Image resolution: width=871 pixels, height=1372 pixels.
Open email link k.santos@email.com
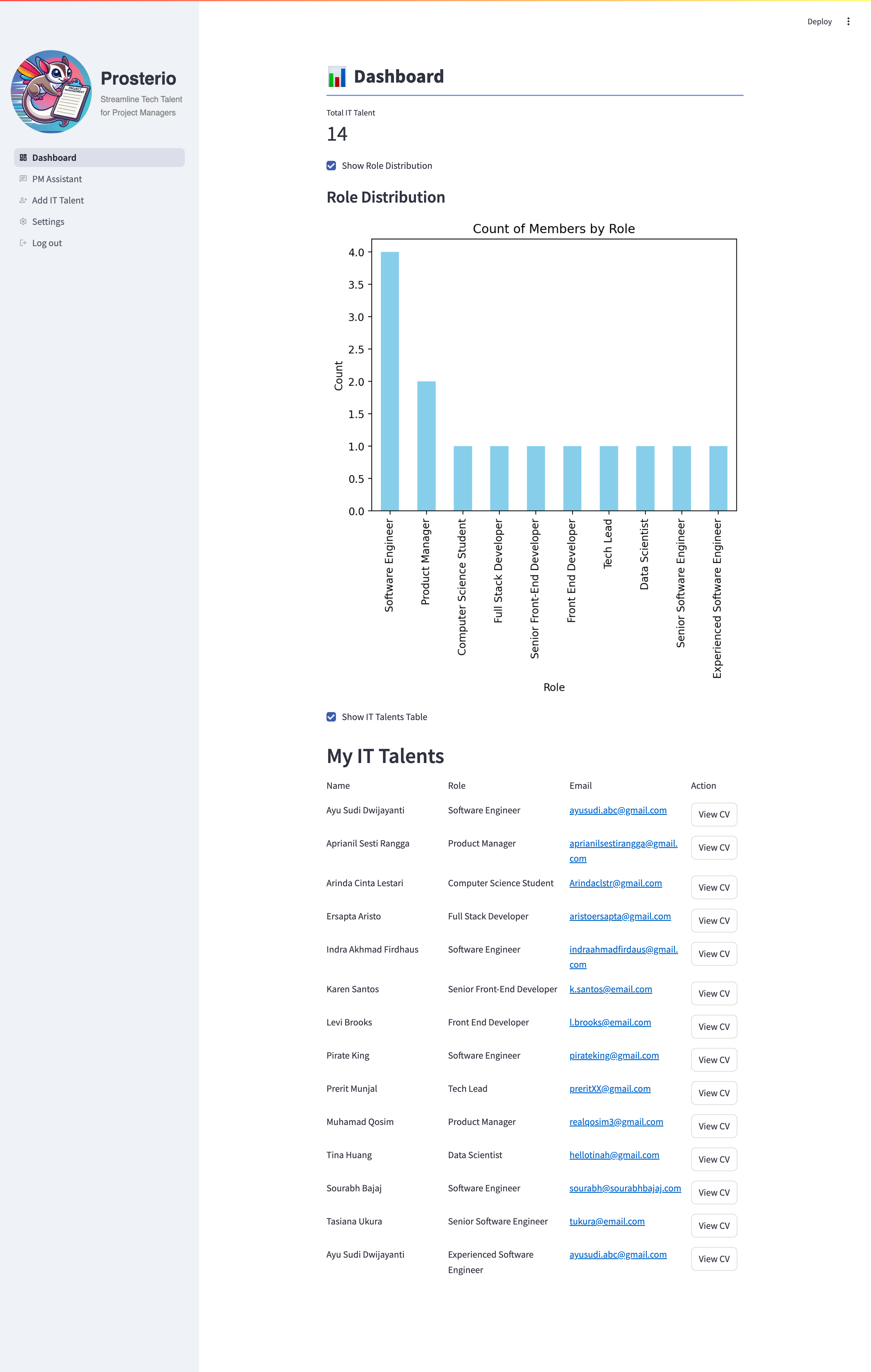pyautogui.click(x=611, y=989)
